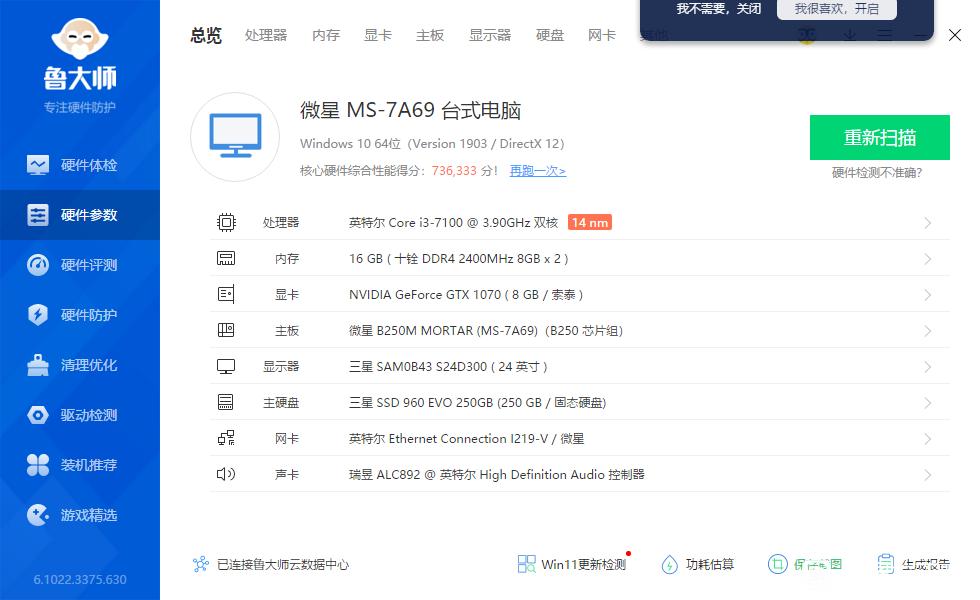Open 驱动检测 driver check
Image resolution: width=980 pixels, height=600 pixels.
coord(80,415)
